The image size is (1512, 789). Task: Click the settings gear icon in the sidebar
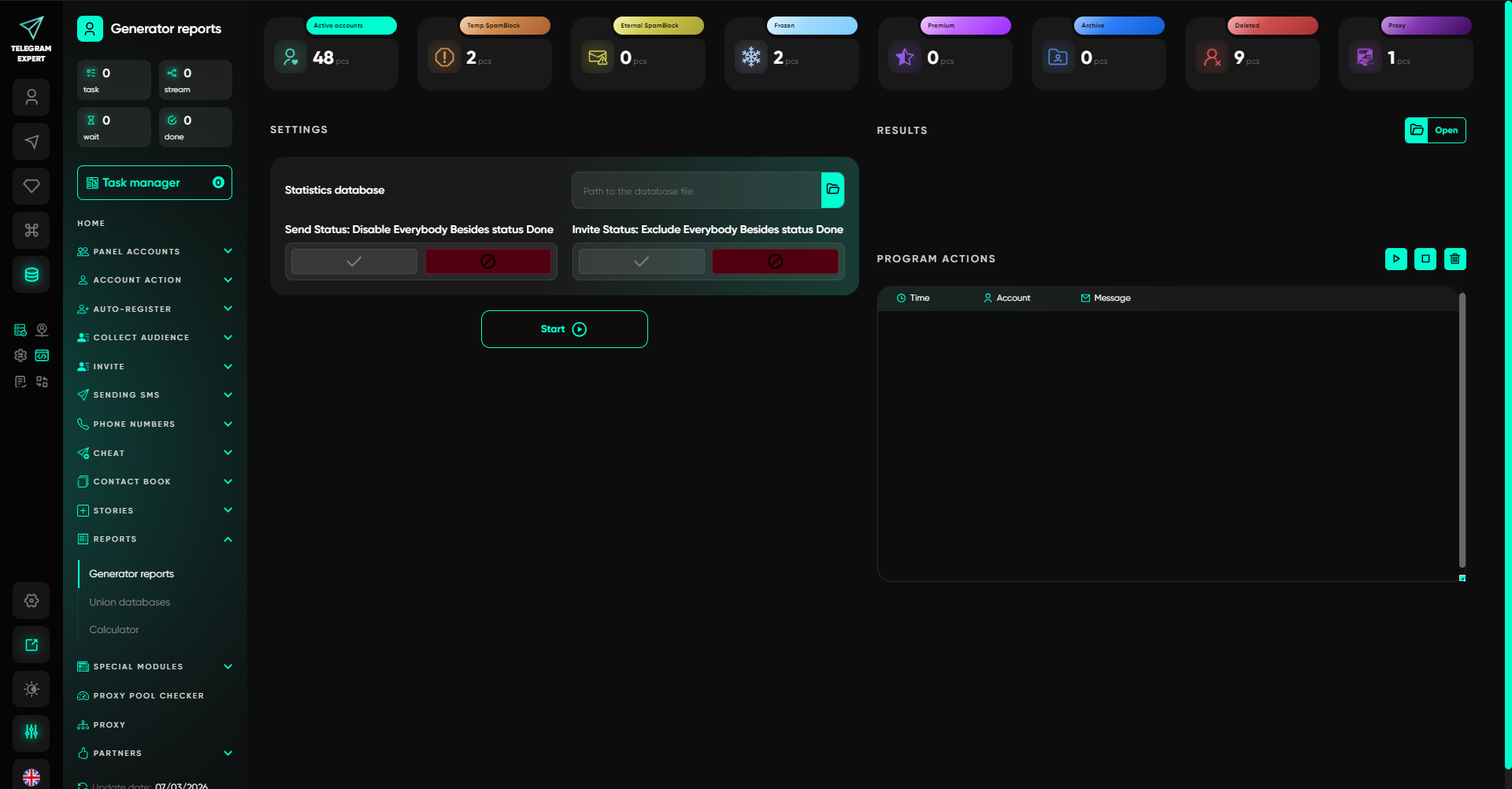coord(31,600)
